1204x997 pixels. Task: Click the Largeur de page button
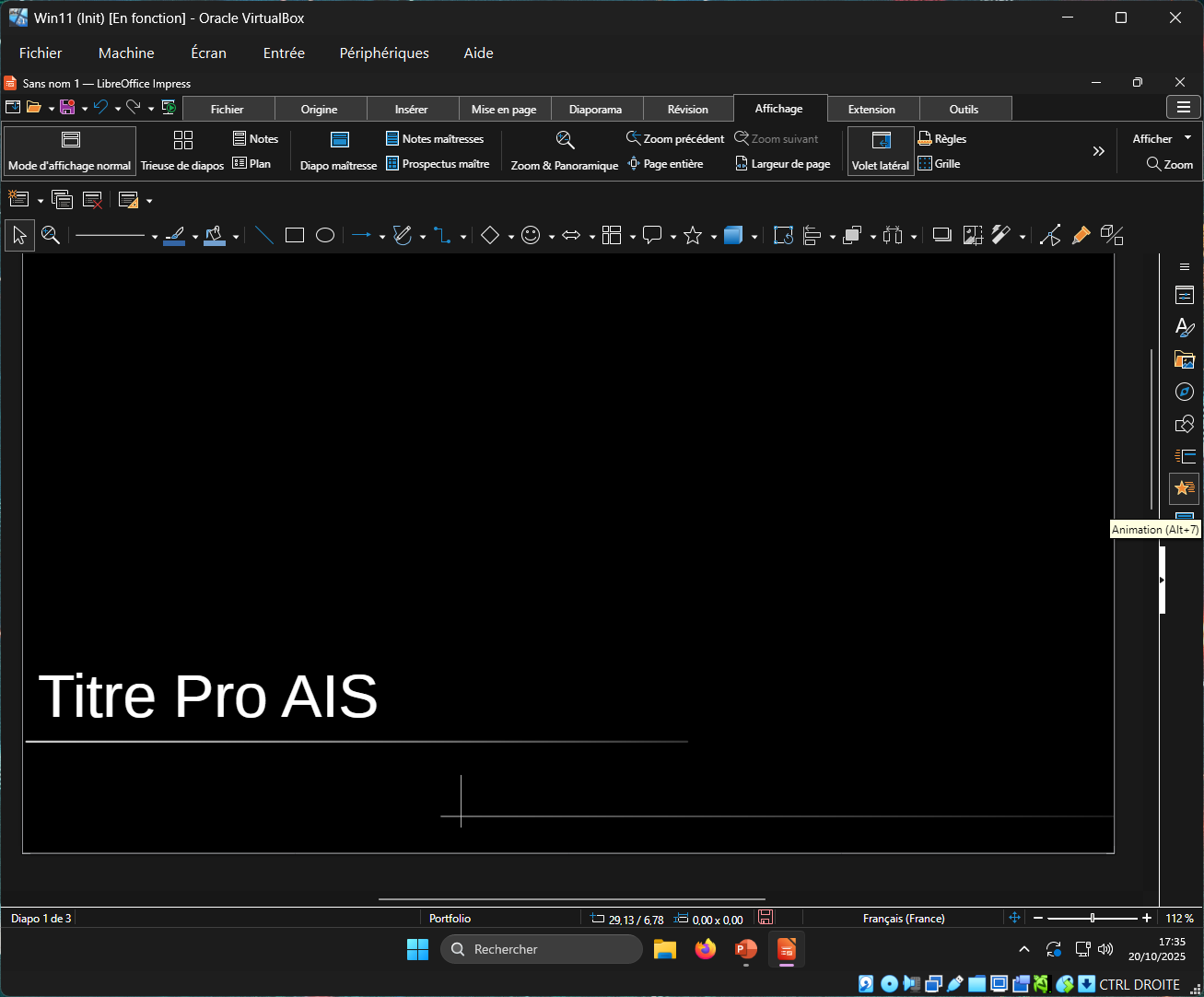click(782, 164)
